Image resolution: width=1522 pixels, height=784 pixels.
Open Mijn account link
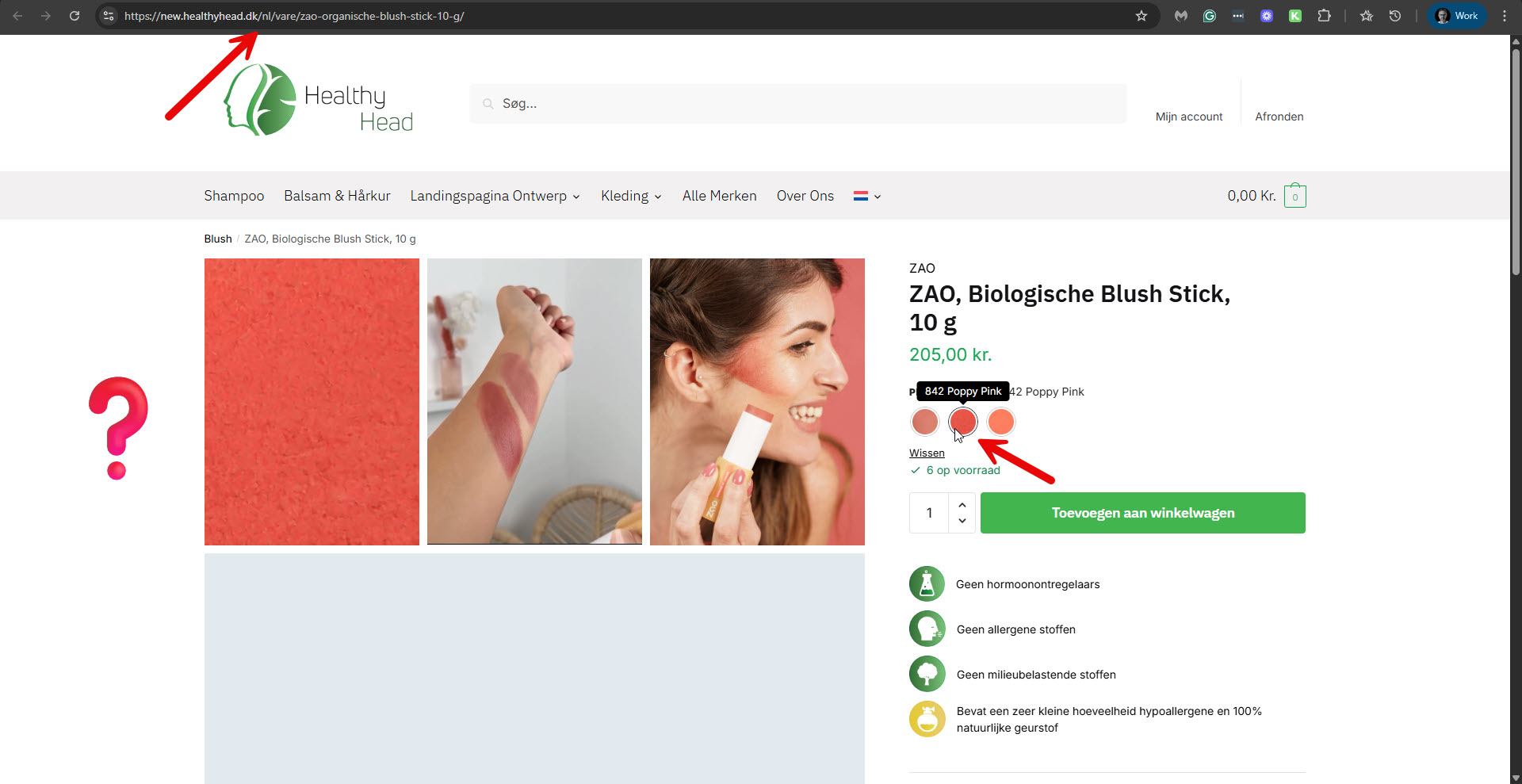pos(1189,117)
